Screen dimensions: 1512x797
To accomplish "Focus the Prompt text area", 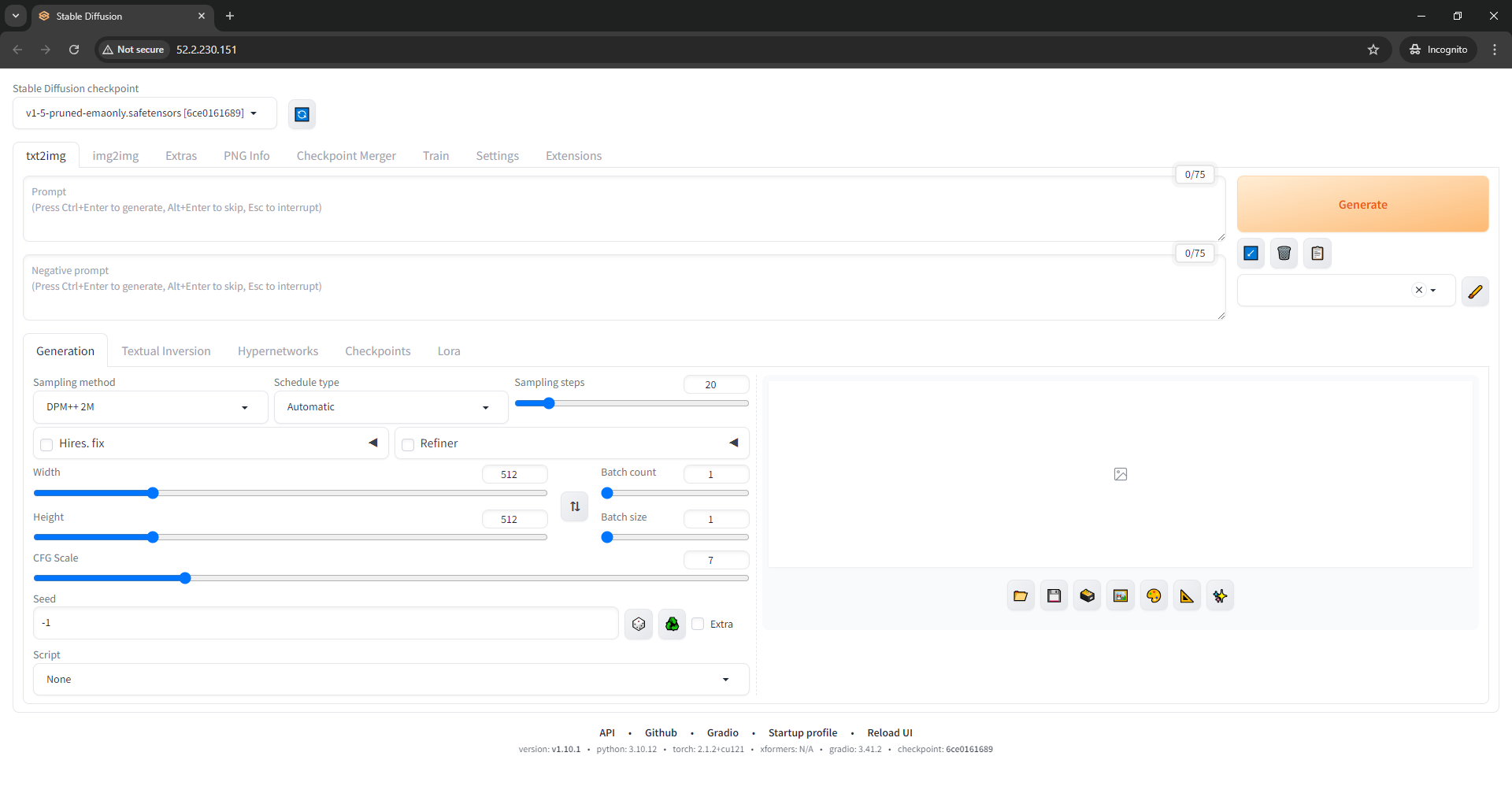I will pyautogui.click(x=624, y=209).
